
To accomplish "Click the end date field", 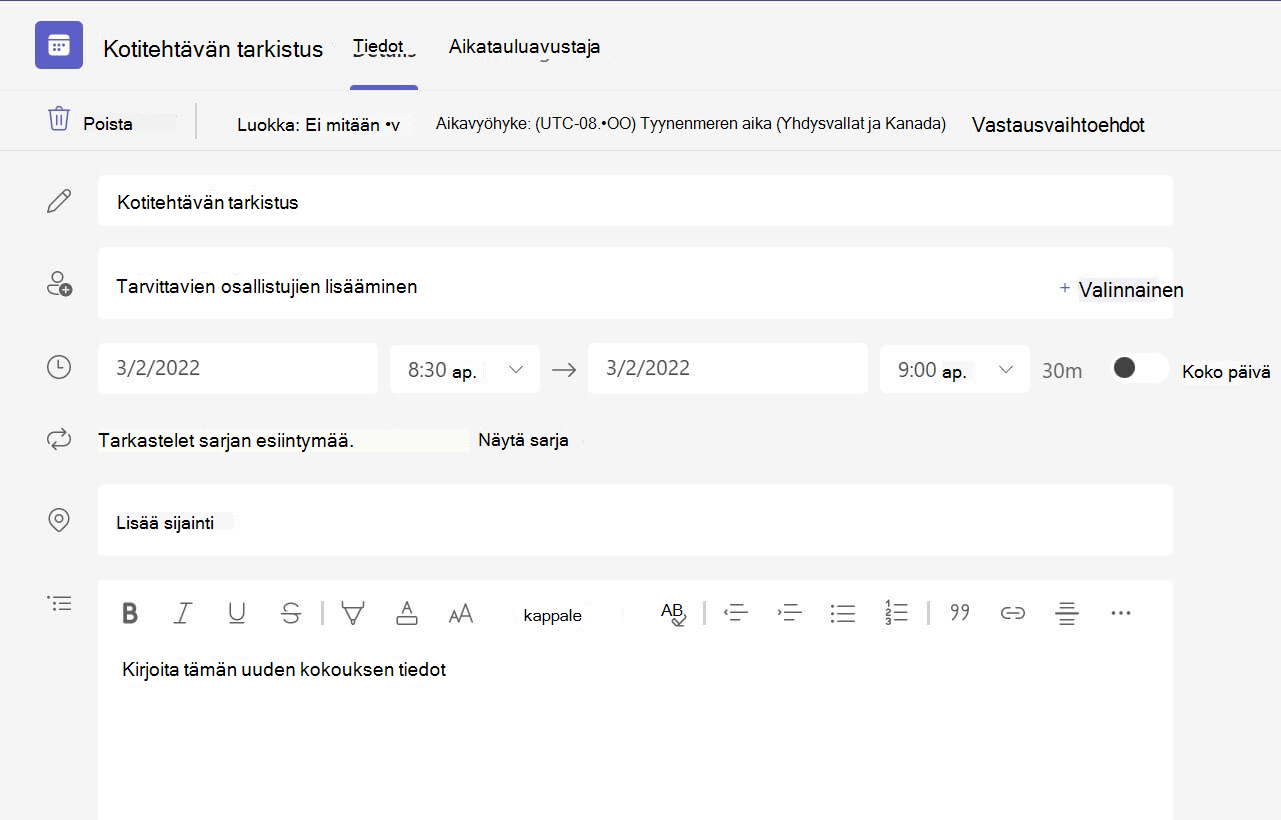I will tap(728, 368).
